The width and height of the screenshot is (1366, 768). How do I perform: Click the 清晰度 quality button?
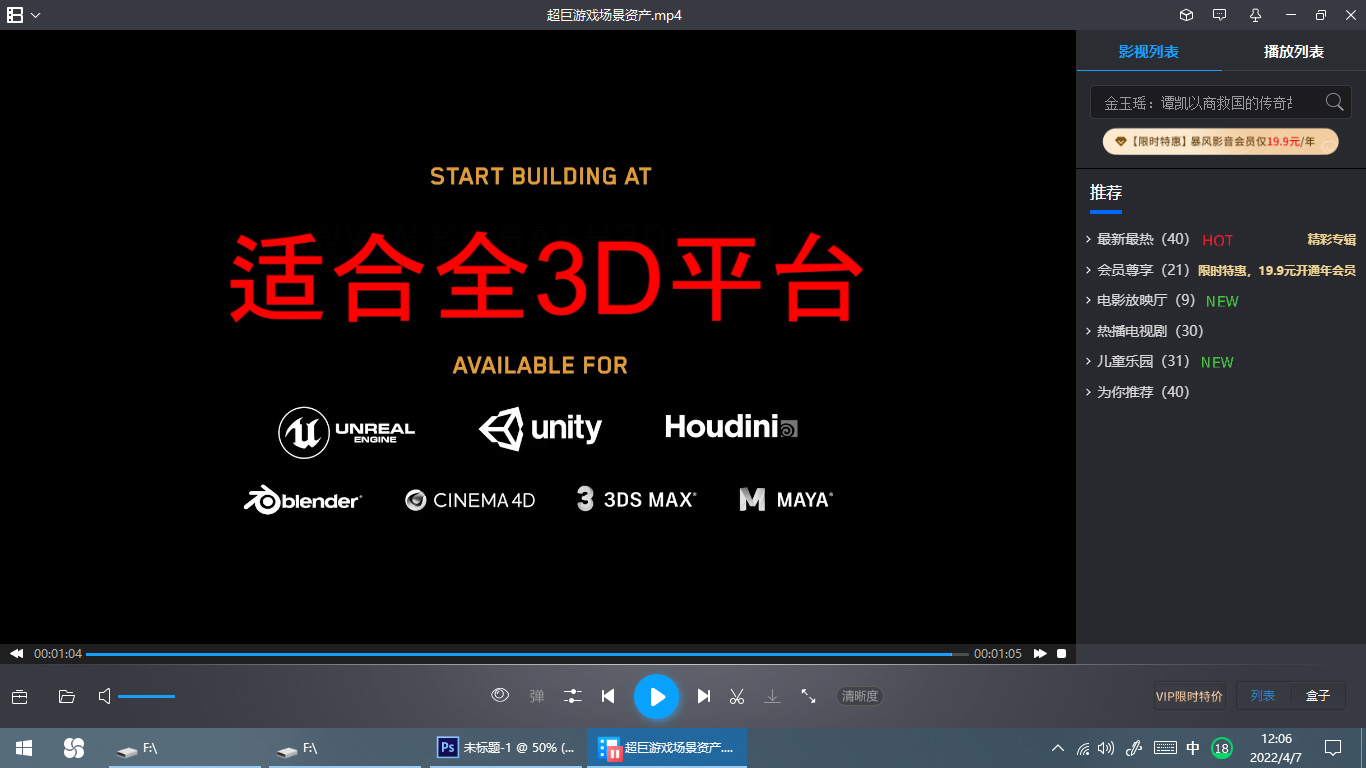coord(859,696)
